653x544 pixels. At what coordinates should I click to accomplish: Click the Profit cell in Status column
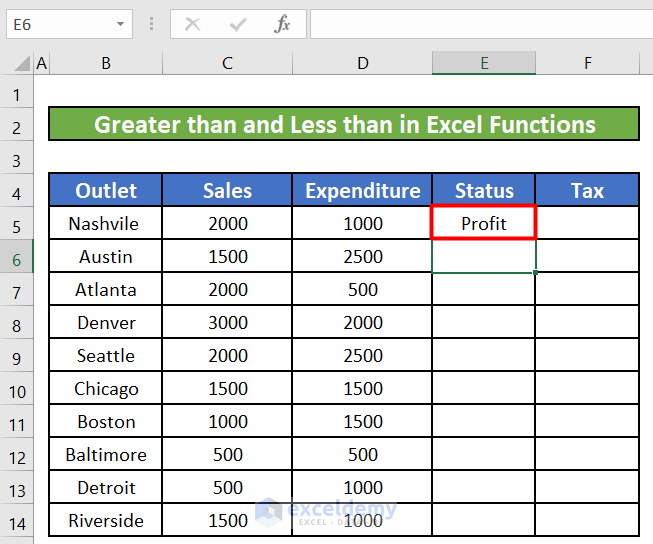484,224
